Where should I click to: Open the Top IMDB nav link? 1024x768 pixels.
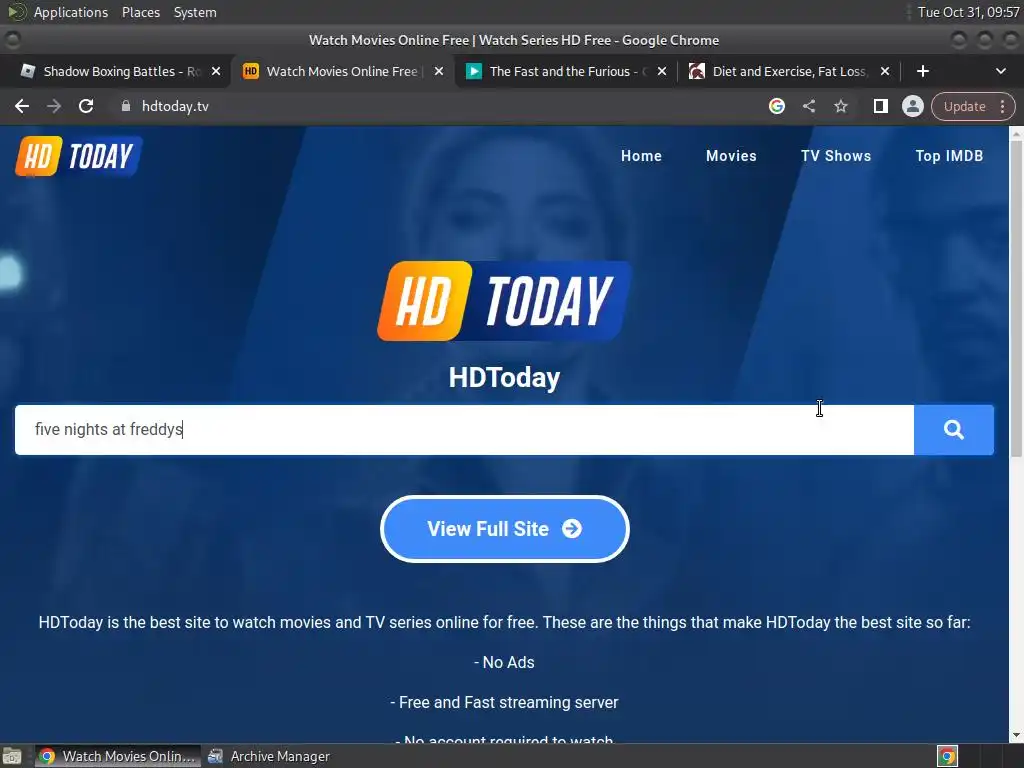(x=949, y=156)
